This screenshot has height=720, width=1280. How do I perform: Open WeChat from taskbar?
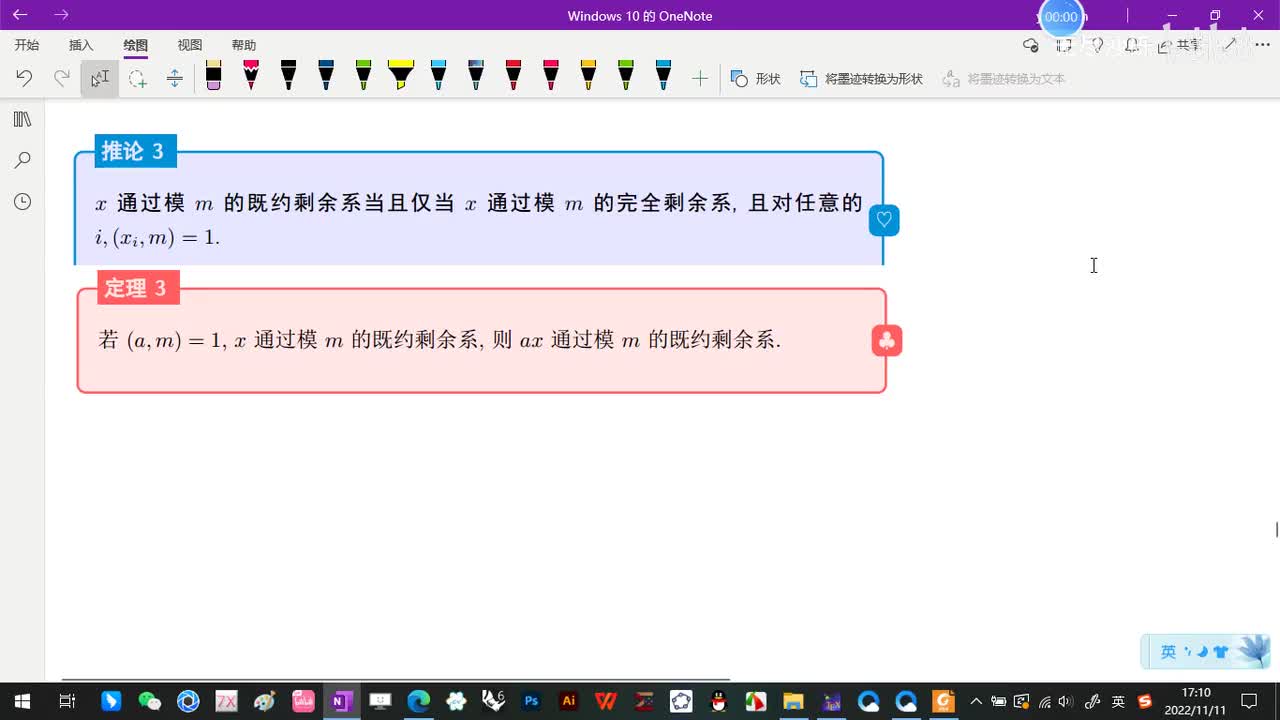pos(149,701)
